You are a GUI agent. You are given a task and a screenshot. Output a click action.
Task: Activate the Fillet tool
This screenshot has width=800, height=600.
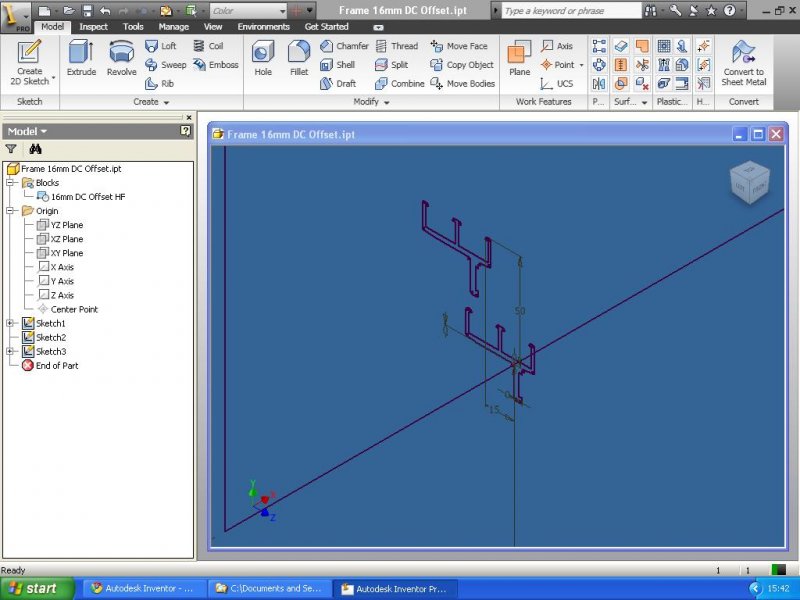(x=299, y=59)
